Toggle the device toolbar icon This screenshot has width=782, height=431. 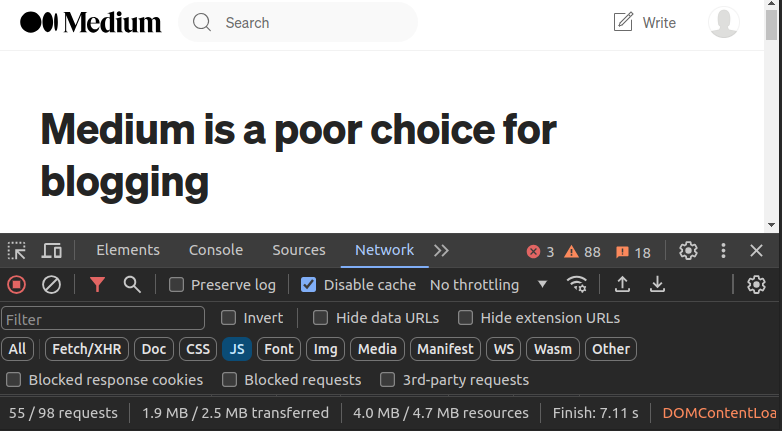click(52, 251)
